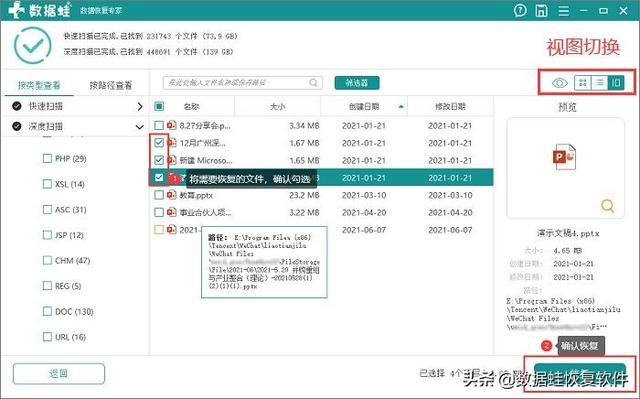Click the 返回 back button
640x399 pixels.
tap(59, 373)
